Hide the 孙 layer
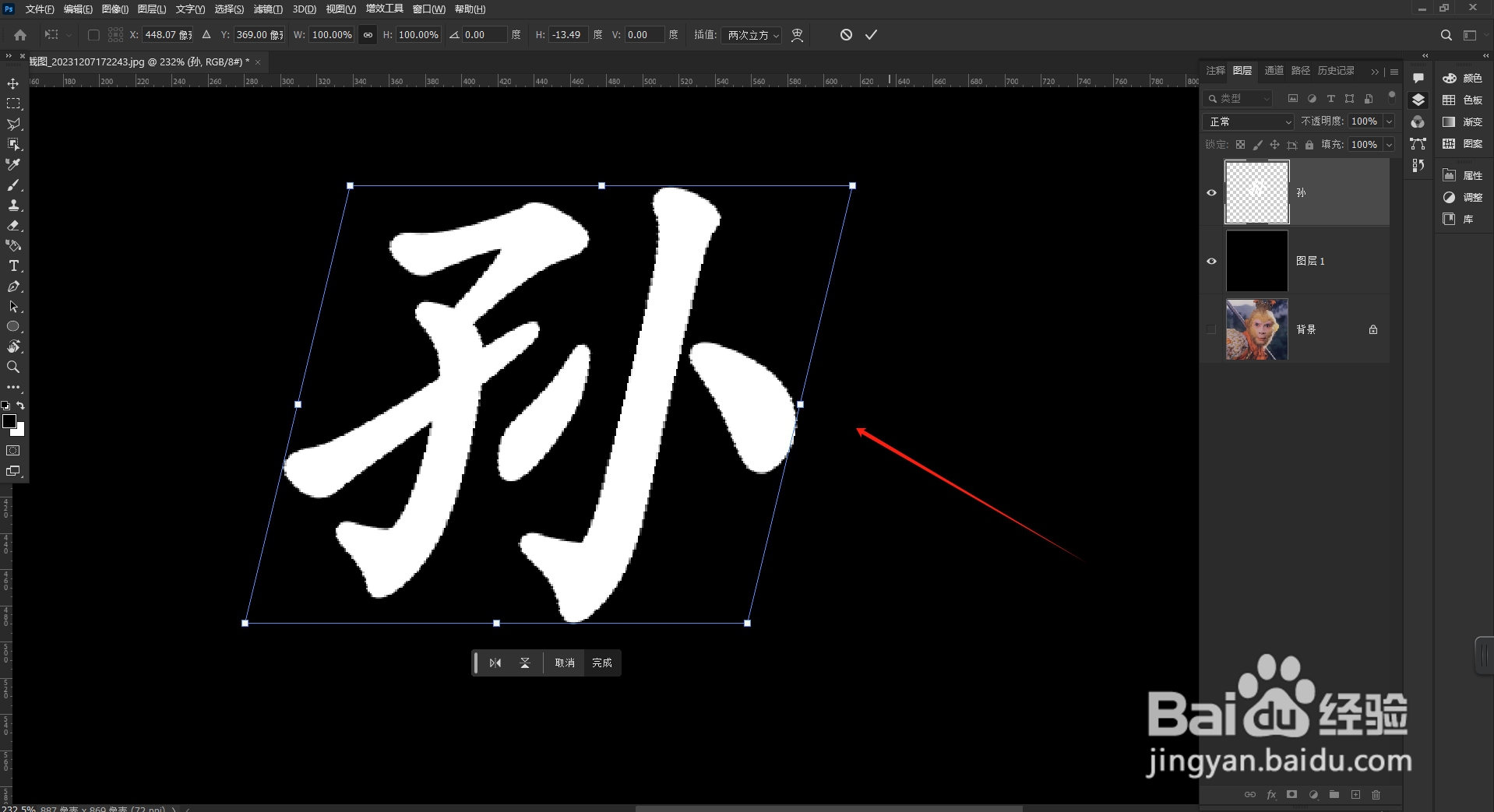 [x=1212, y=192]
